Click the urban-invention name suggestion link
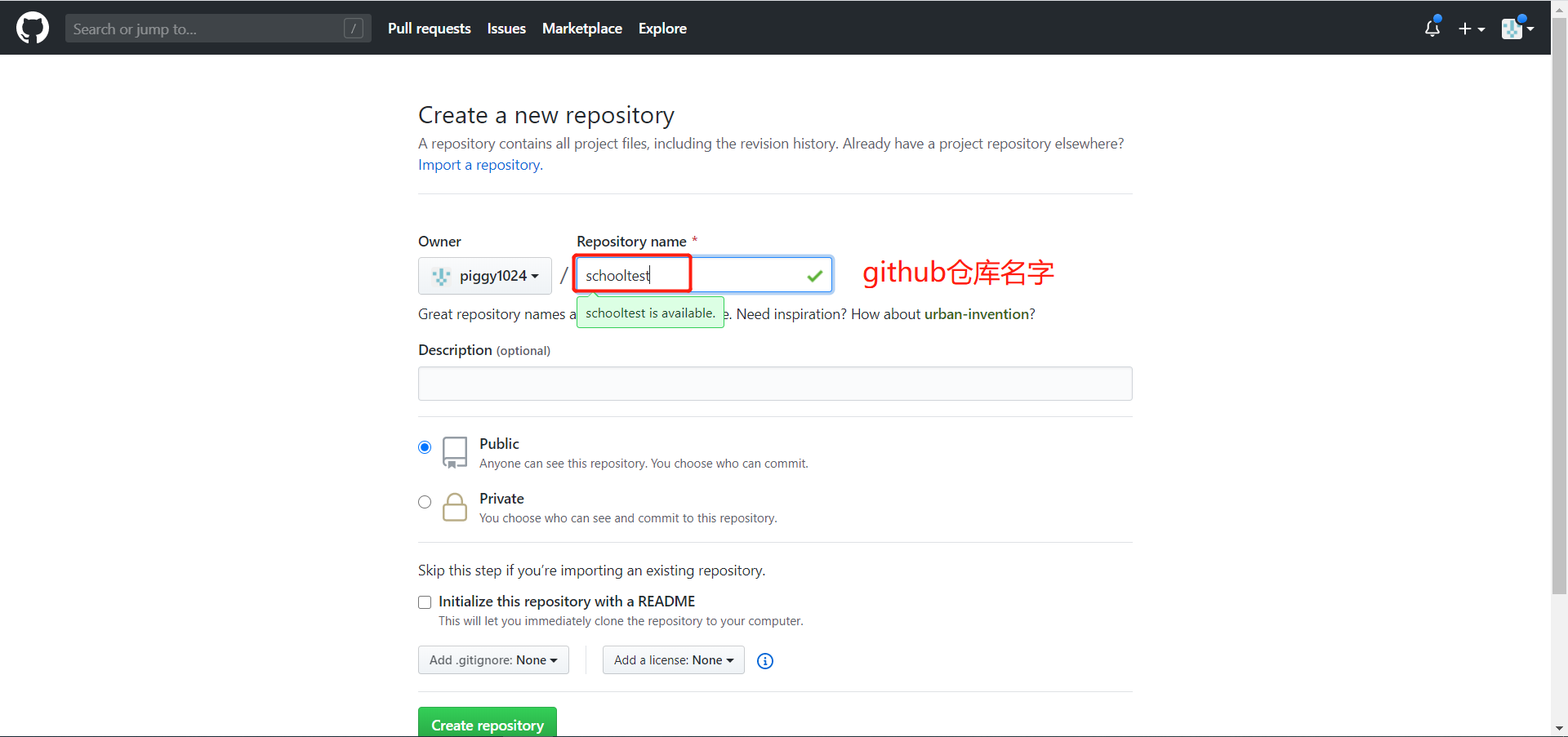 pyautogui.click(x=978, y=313)
